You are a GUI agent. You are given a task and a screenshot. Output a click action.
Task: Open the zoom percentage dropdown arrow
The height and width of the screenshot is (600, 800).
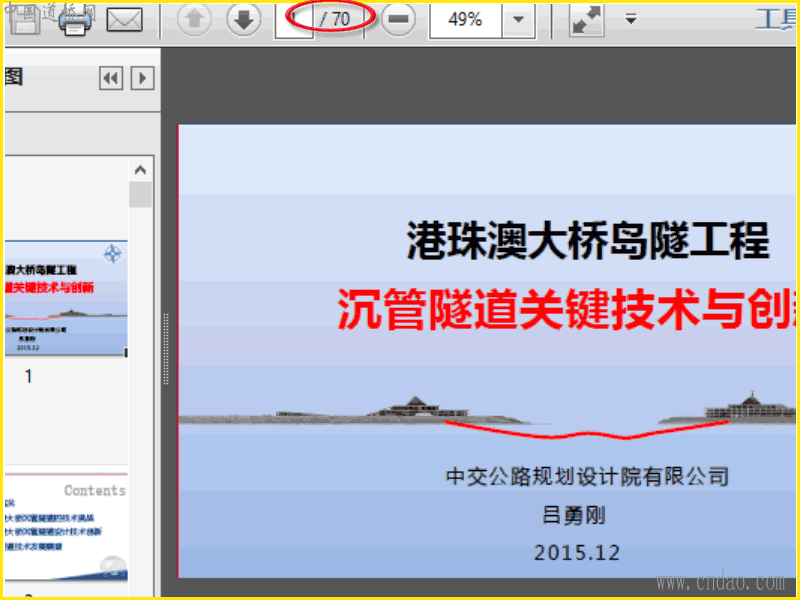coord(519,19)
